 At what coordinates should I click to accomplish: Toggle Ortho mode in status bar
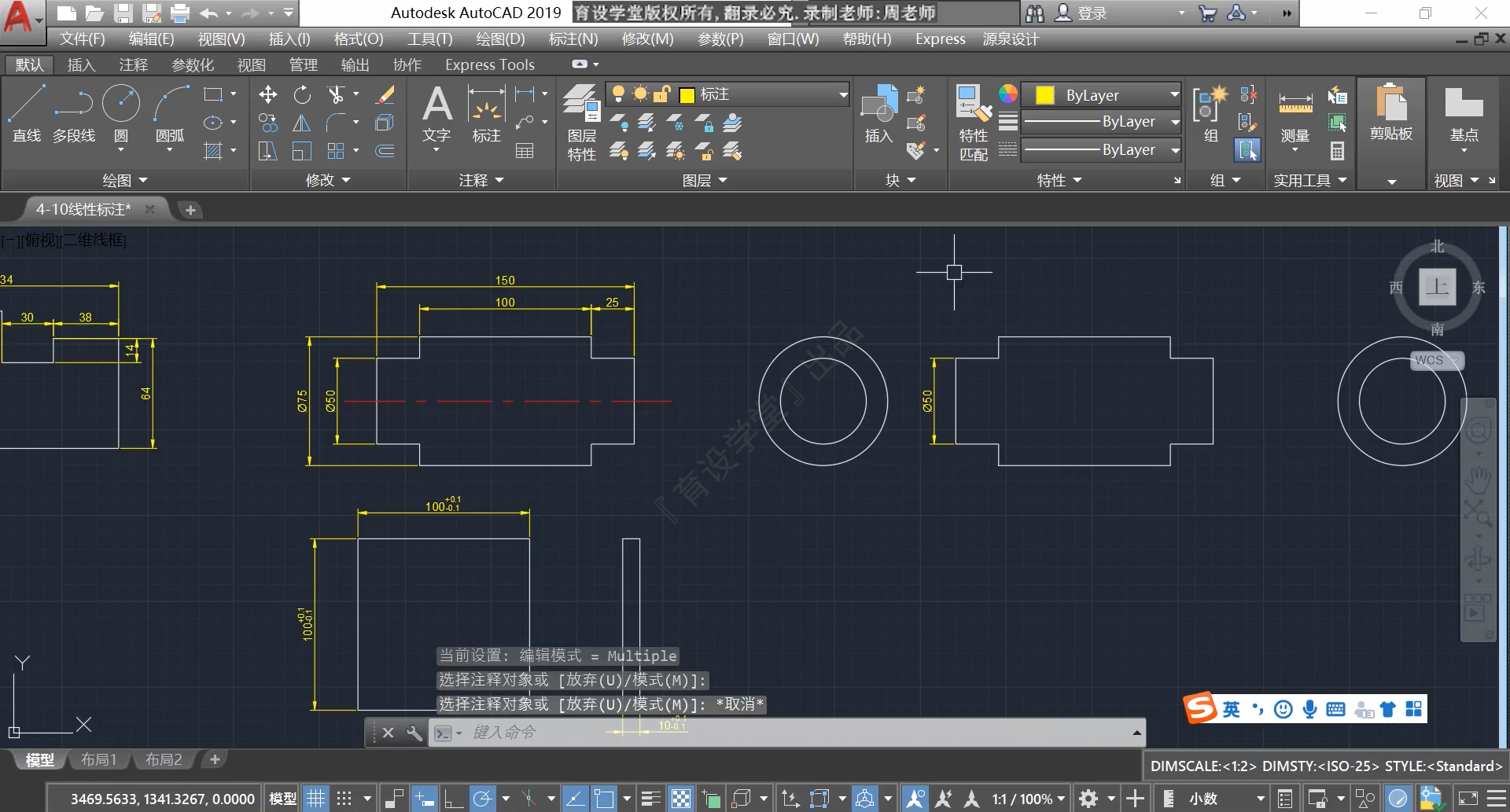453,799
